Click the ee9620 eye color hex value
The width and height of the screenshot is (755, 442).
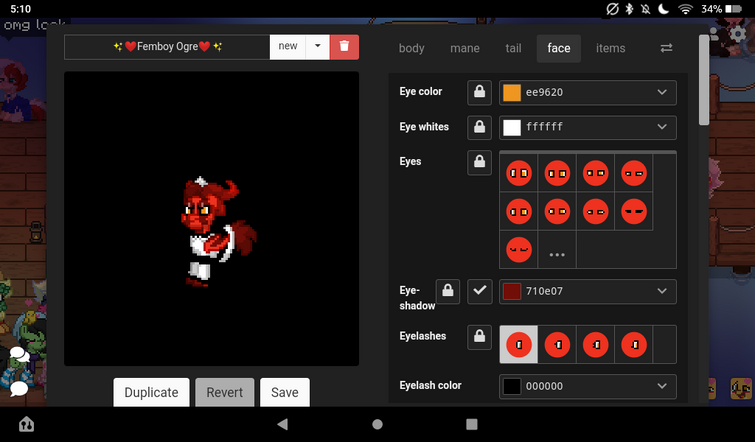click(x=544, y=92)
